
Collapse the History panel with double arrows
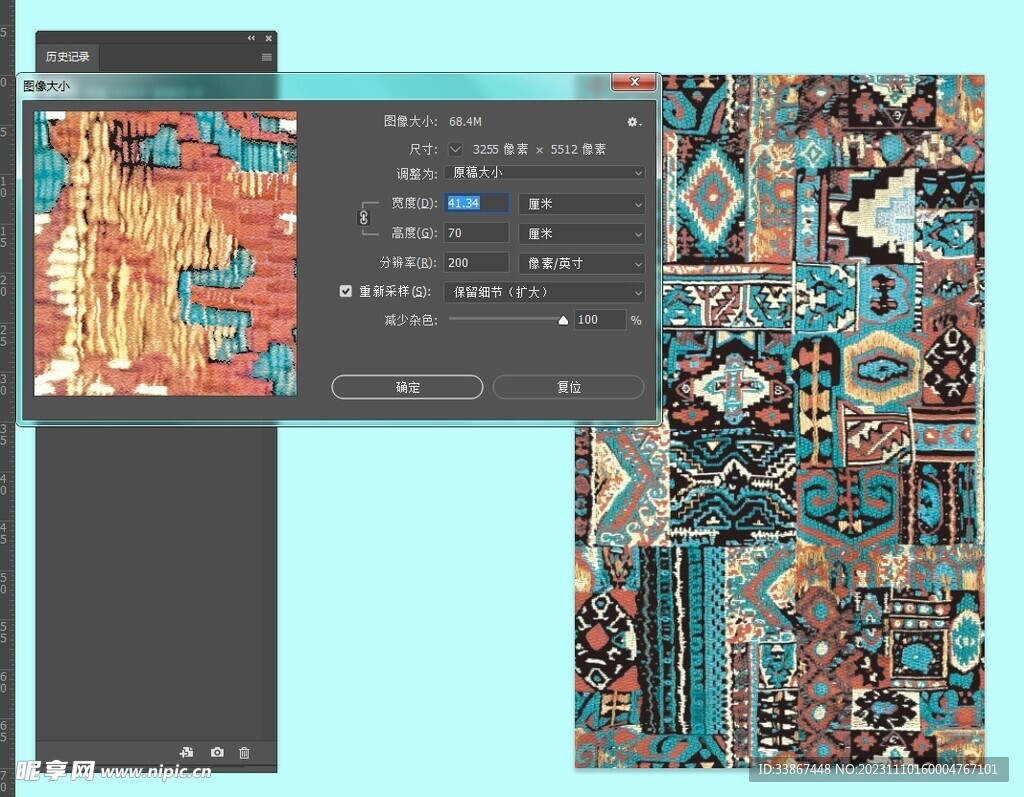tap(252, 38)
